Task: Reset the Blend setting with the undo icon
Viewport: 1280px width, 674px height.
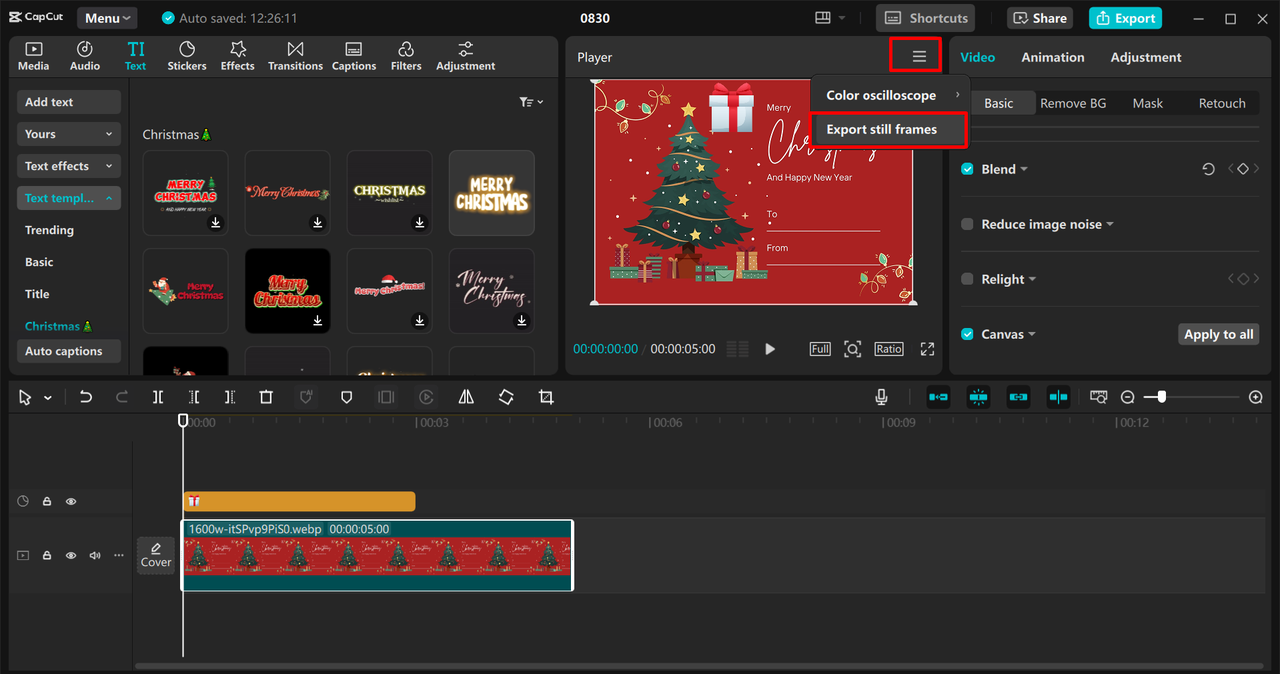Action: [1208, 169]
